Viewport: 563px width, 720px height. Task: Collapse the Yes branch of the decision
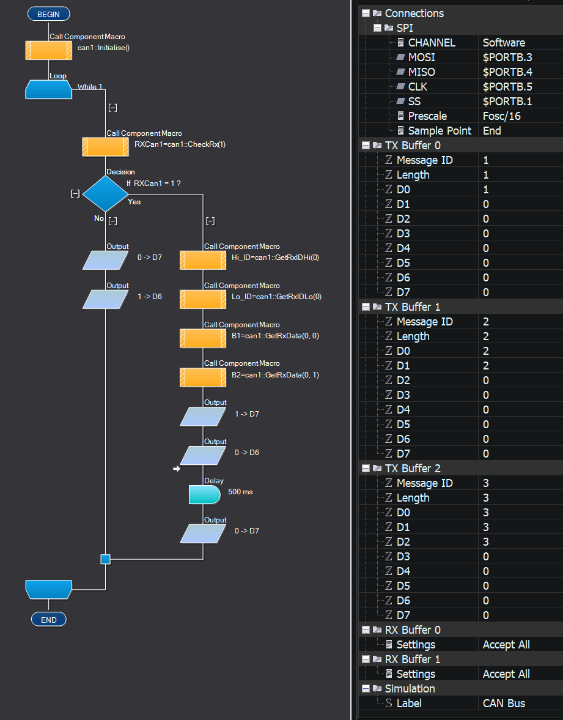coord(210,221)
